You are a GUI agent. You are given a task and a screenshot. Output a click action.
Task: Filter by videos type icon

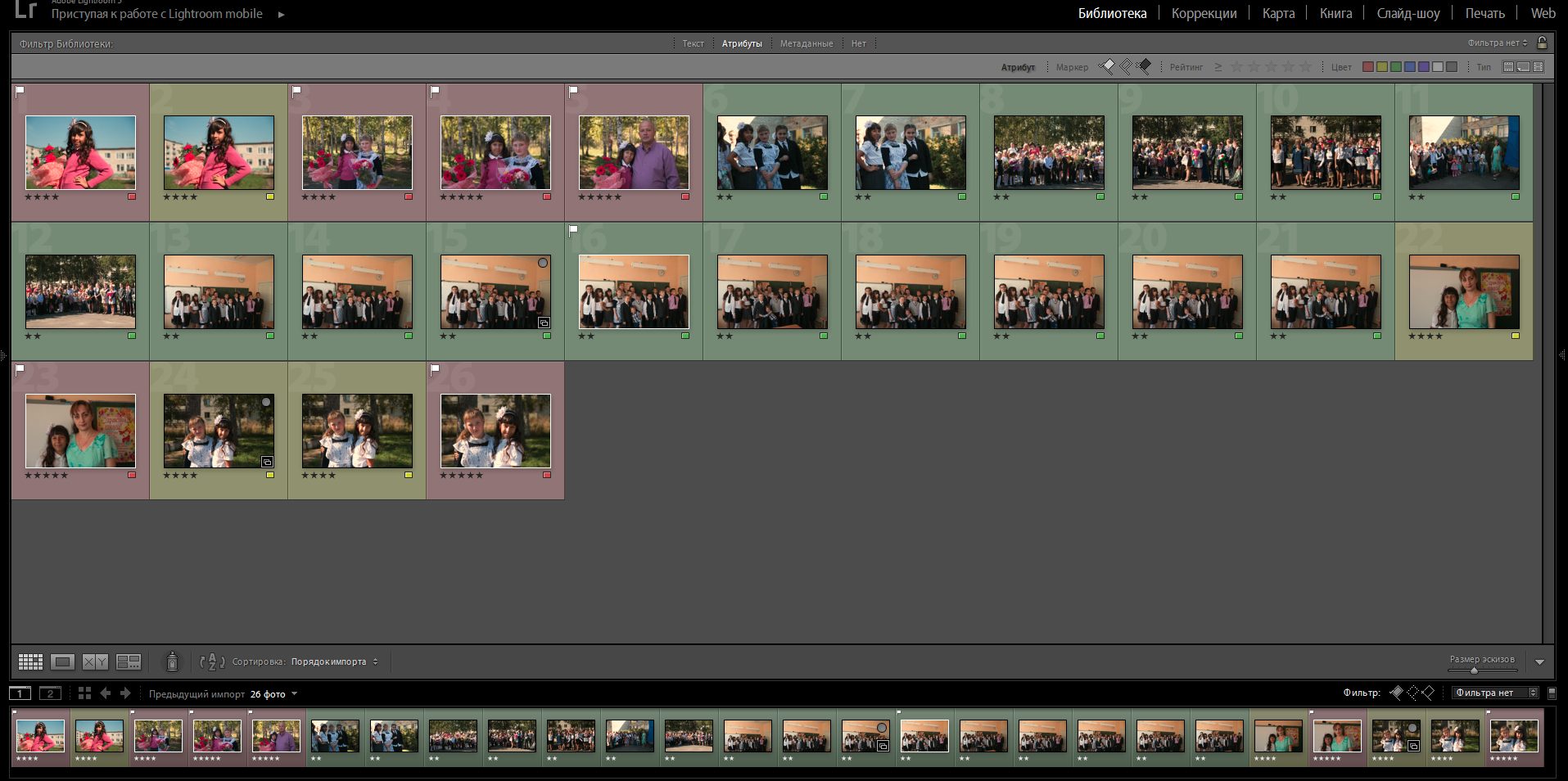tap(1539, 66)
